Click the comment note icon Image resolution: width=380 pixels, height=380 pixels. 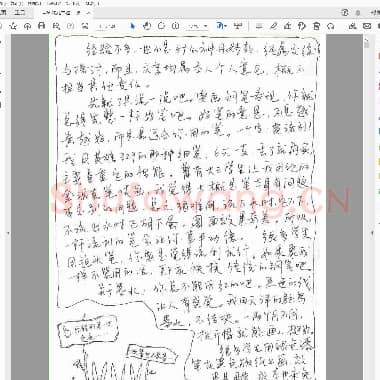(x=259, y=26)
